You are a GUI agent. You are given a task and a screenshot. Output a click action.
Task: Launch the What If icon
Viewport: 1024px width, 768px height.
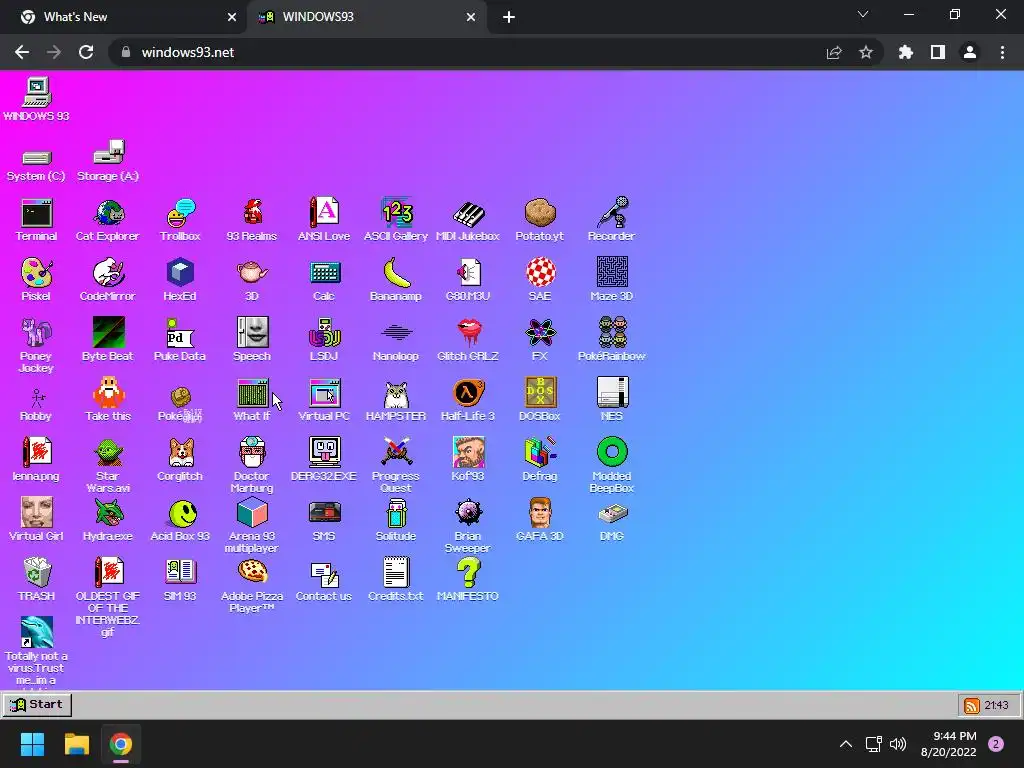(x=252, y=393)
